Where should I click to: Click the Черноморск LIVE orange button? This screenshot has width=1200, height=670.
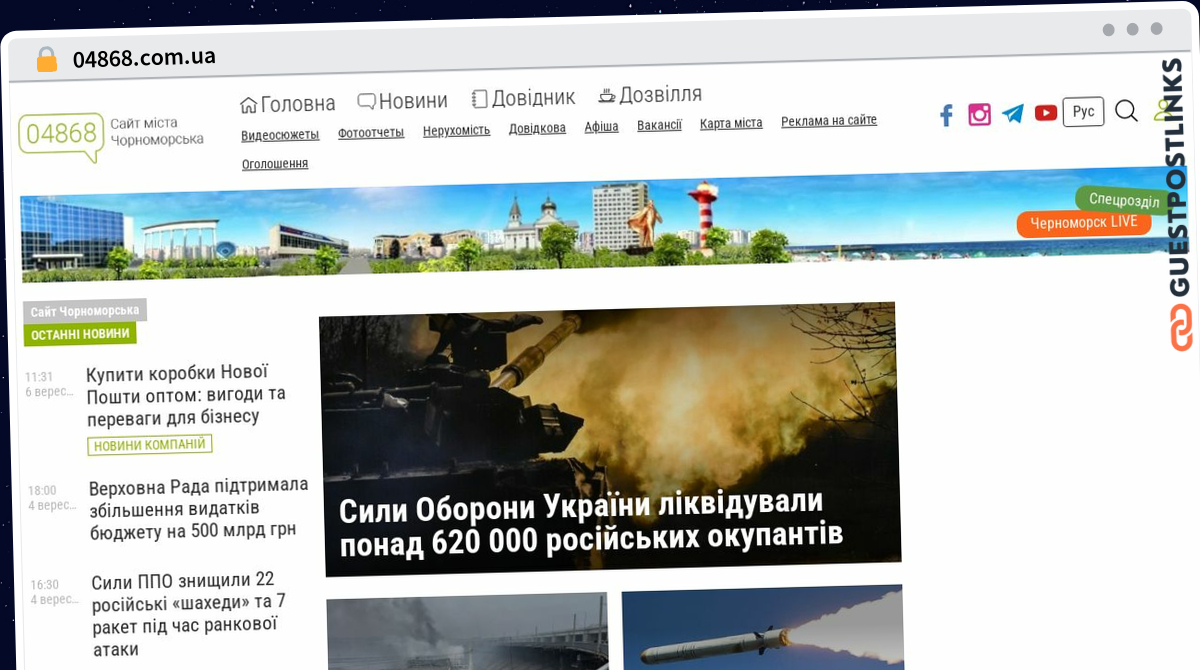point(1084,223)
